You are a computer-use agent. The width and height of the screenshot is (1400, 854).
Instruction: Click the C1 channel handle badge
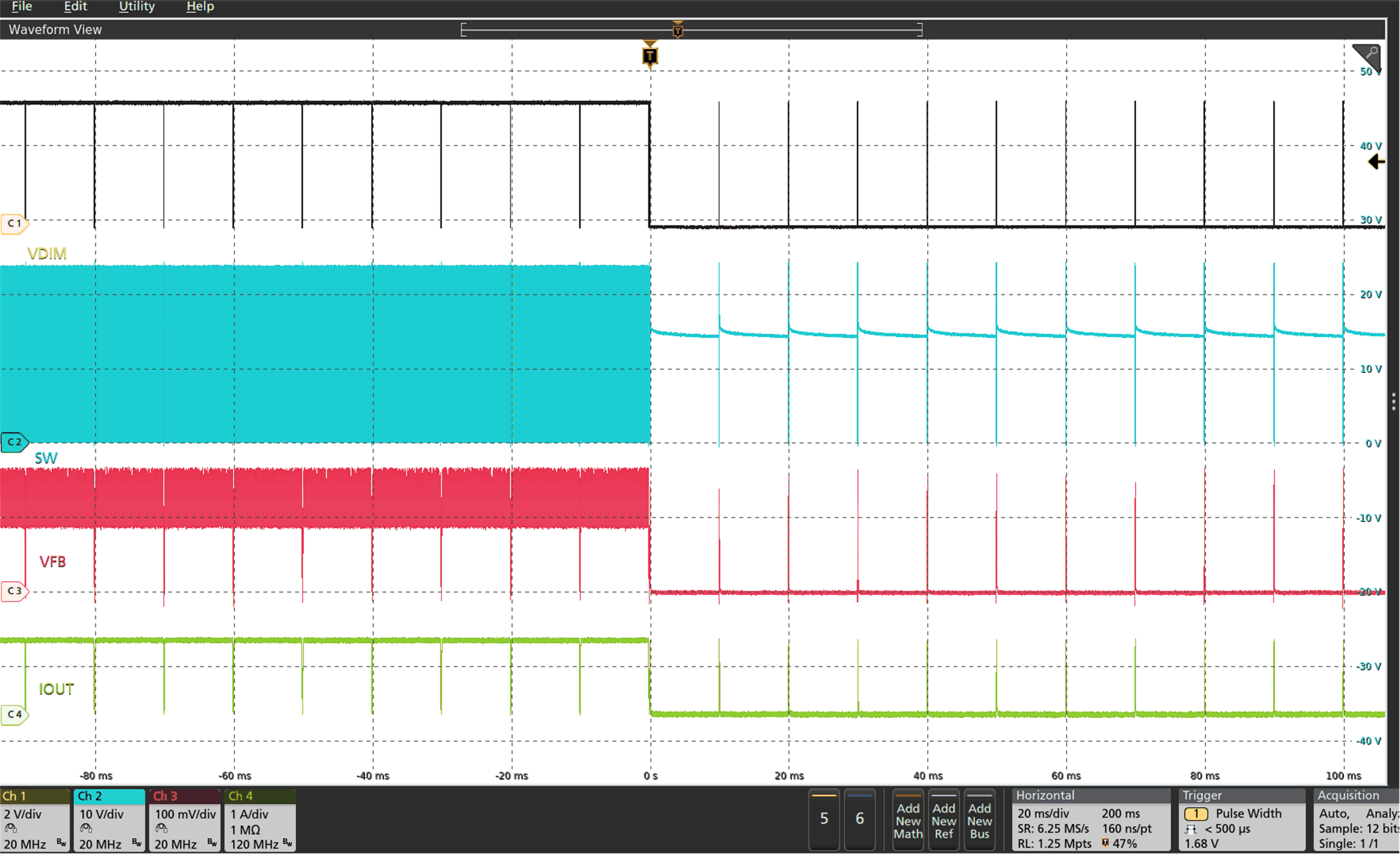[x=14, y=224]
